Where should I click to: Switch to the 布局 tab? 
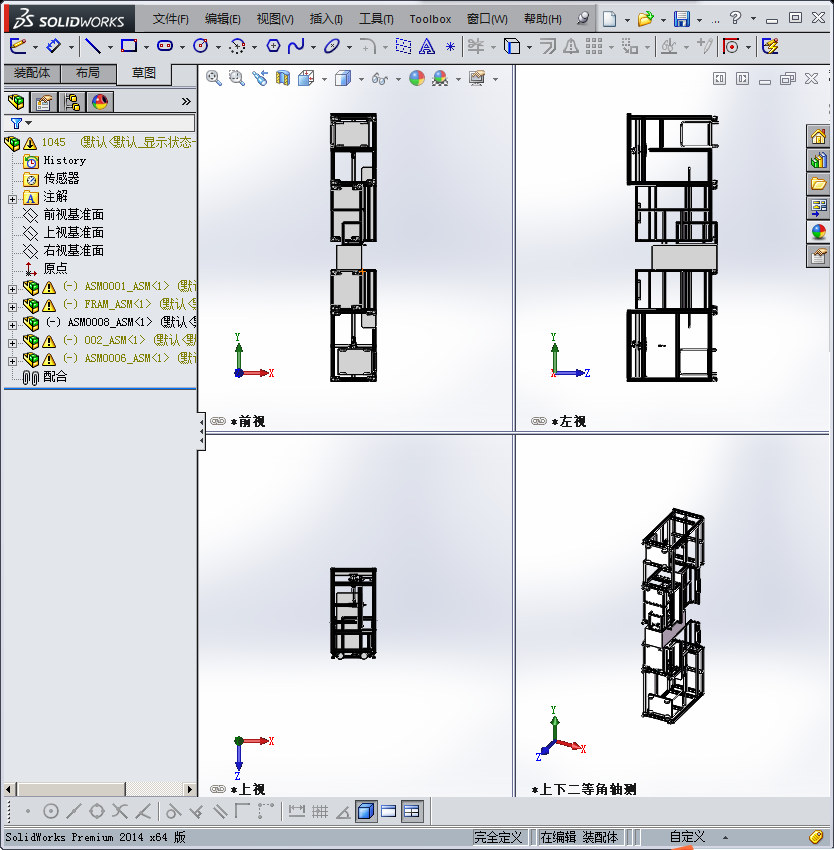coord(88,73)
